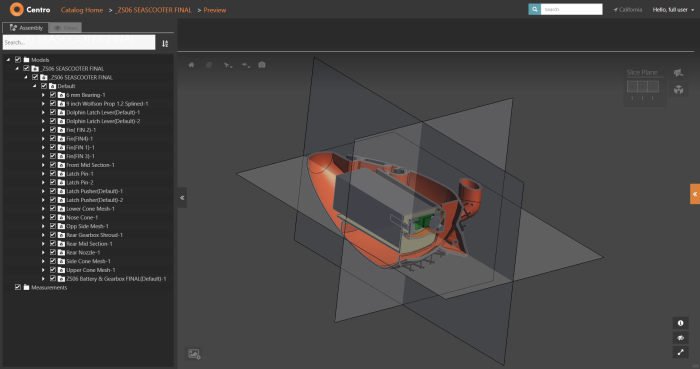
Task: Click the exploded-view cube icon
Action: tap(679, 90)
